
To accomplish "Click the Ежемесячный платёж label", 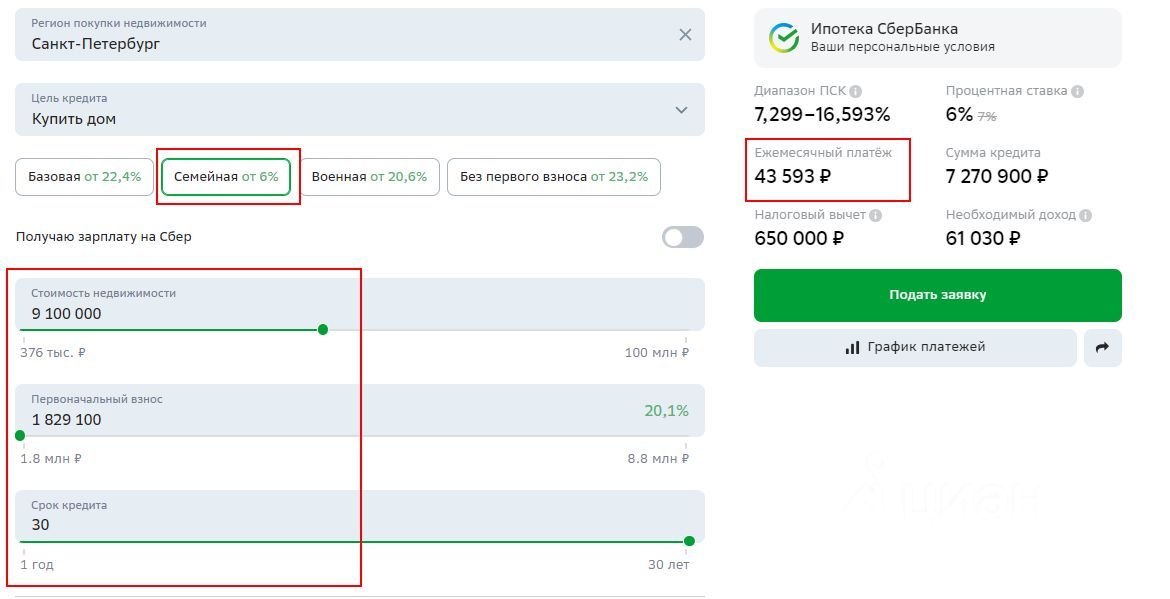I will point(823,153).
